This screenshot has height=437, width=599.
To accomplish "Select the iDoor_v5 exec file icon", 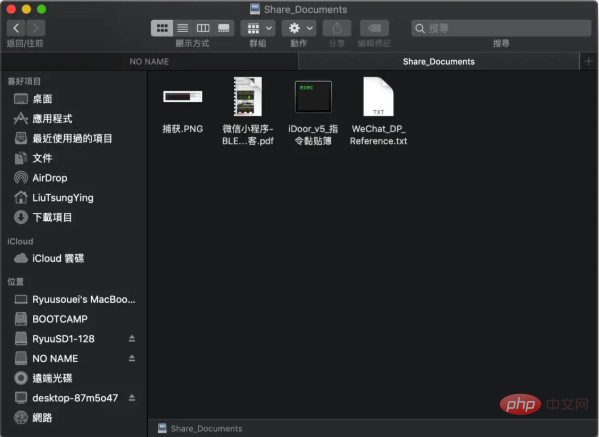I will coord(313,97).
